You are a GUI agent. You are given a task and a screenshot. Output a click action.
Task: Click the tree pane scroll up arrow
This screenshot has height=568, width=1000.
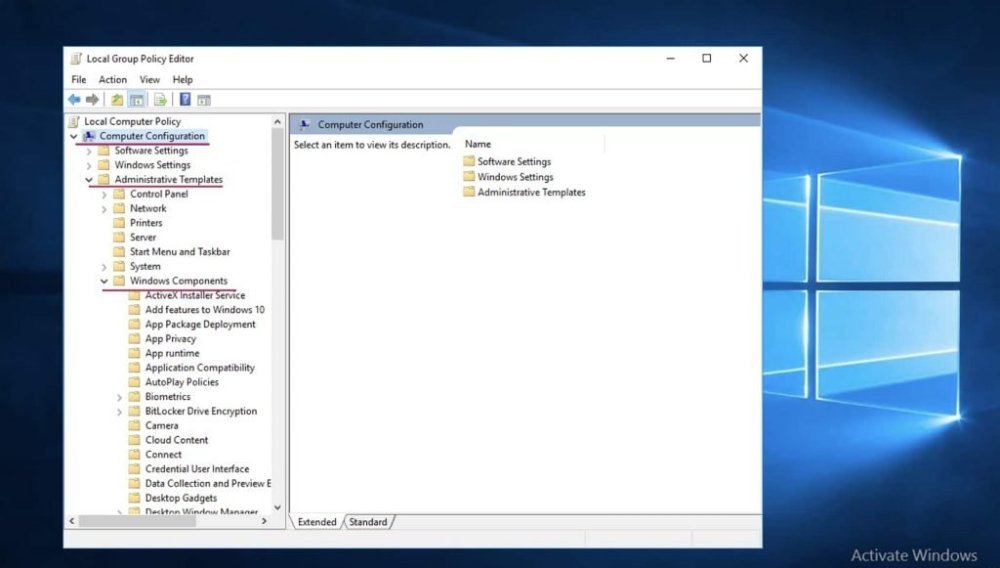(x=277, y=122)
